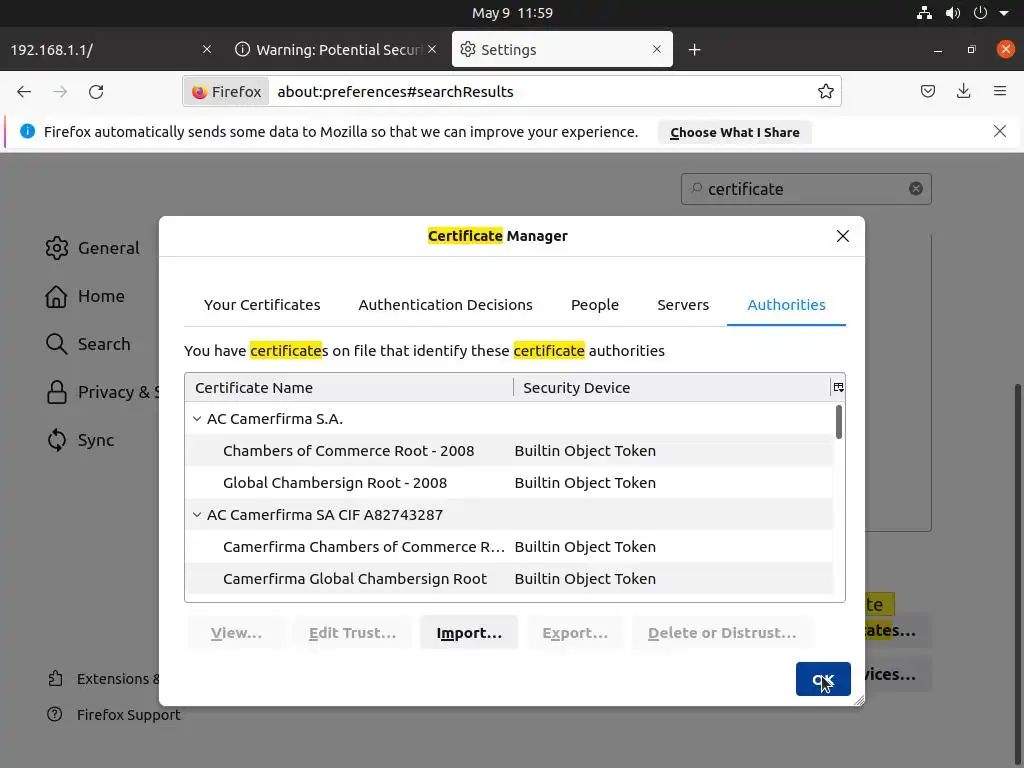Select Camerfirma Chambers of Commerce R... row
1024x768 pixels.
tap(509, 547)
